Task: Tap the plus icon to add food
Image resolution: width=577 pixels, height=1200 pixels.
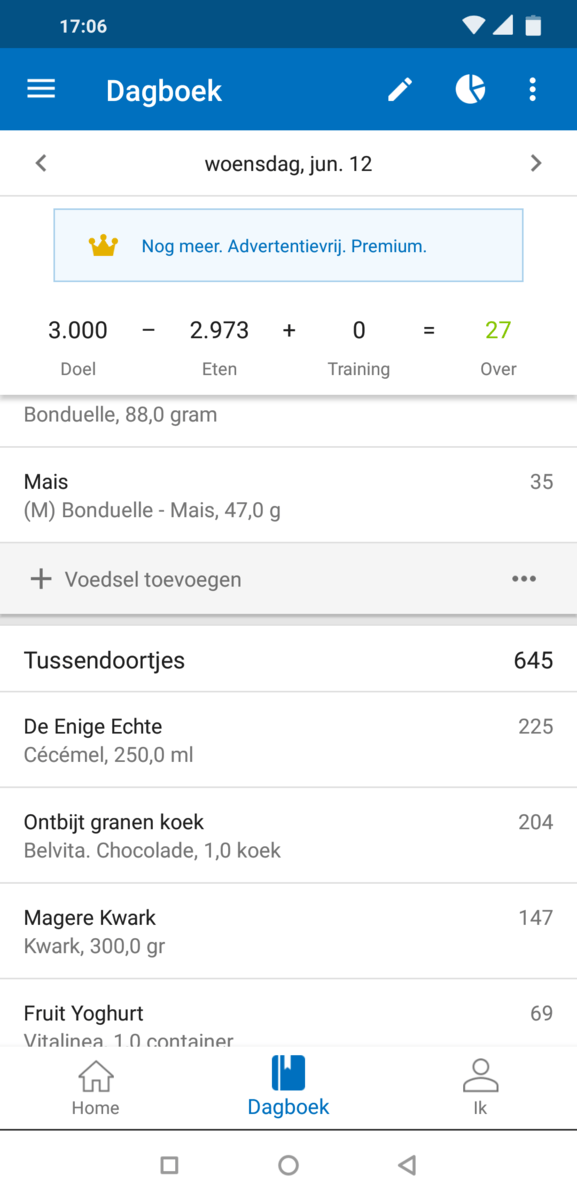Action: pos(40,579)
